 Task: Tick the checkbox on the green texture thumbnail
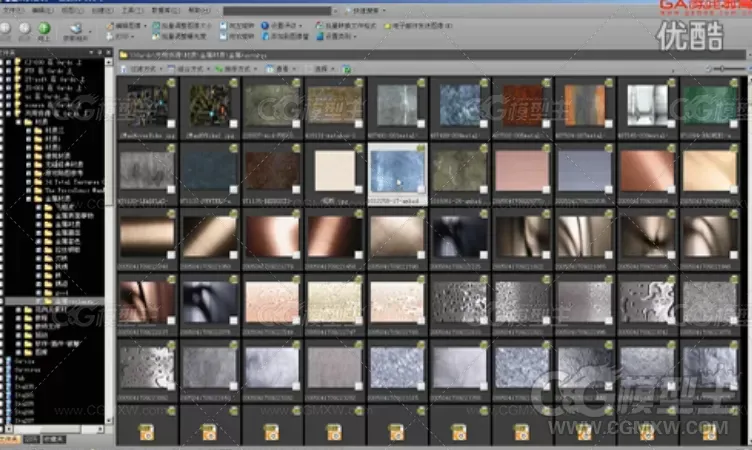click(733, 124)
